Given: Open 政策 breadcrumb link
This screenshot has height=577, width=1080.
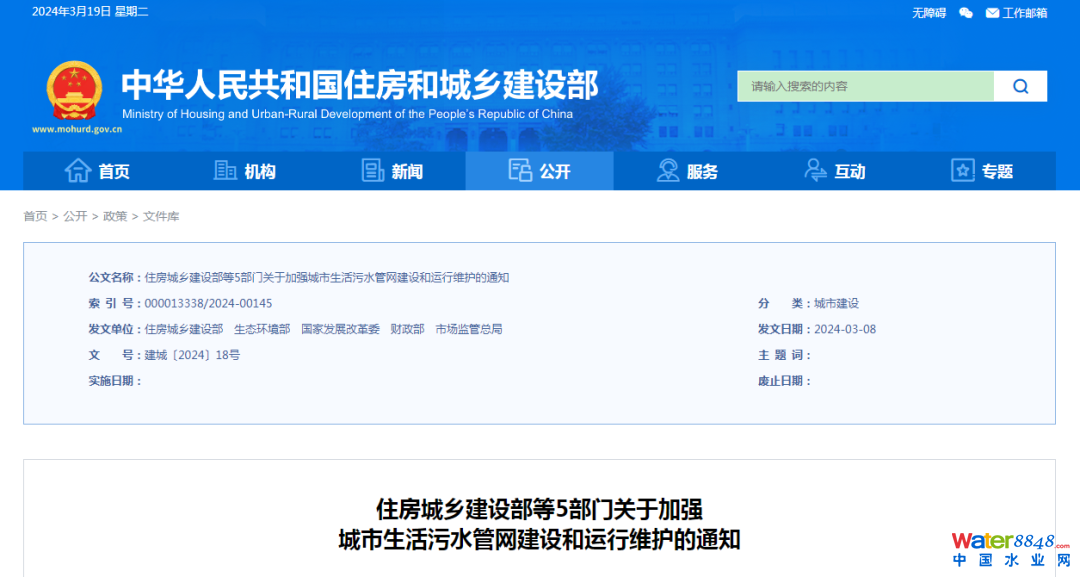Looking at the screenshot, I should [115, 216].
